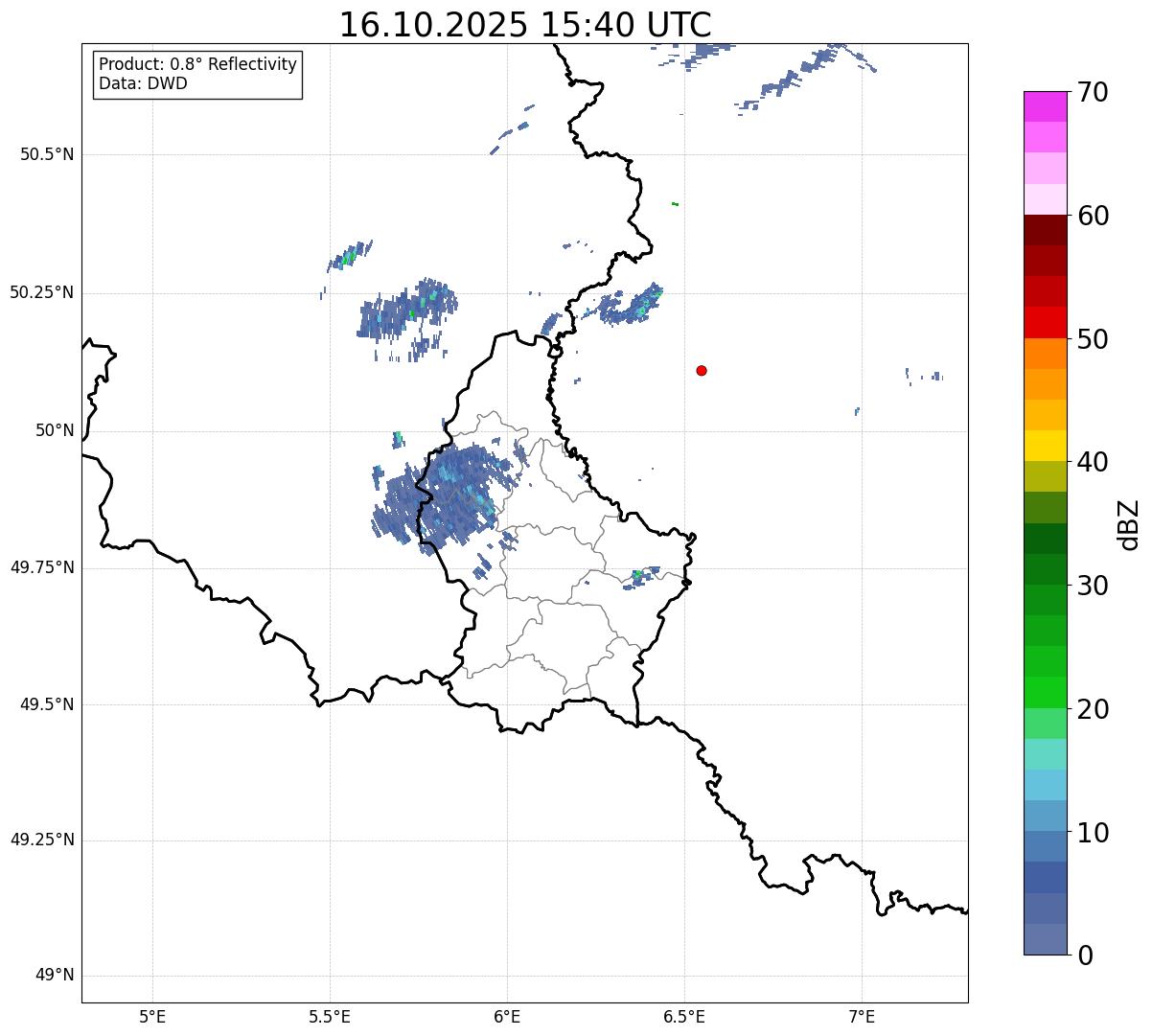
Task: Click the dBZ colorbar axis label
Action: [1129, 523]
